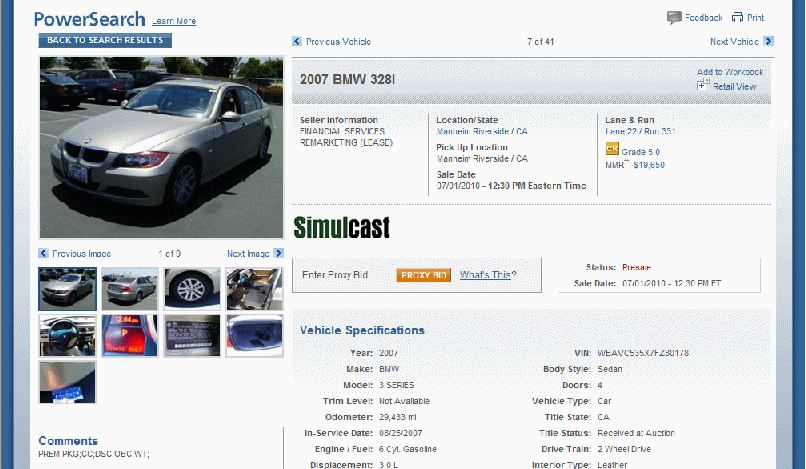Screen dimensions: 806x469
Task: Open the Learn More link
Action: (174, 21)
